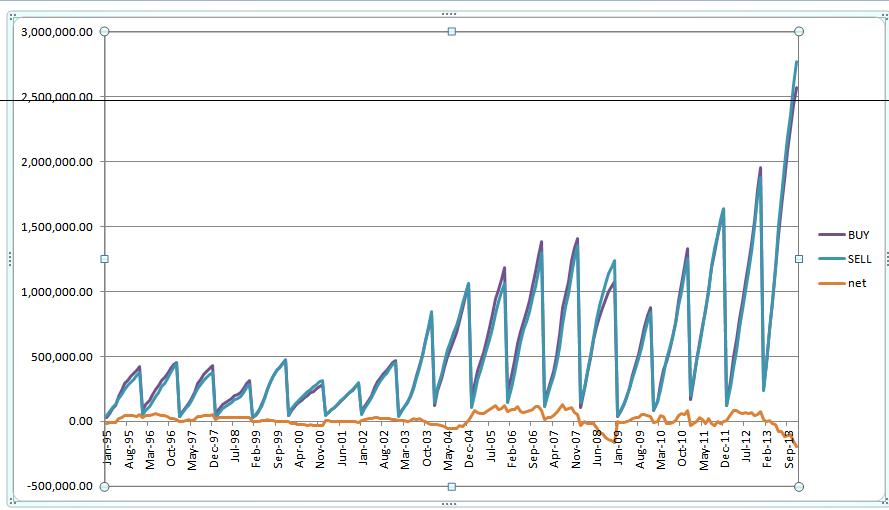Click the Oct-10 date label

pos(683,448)
